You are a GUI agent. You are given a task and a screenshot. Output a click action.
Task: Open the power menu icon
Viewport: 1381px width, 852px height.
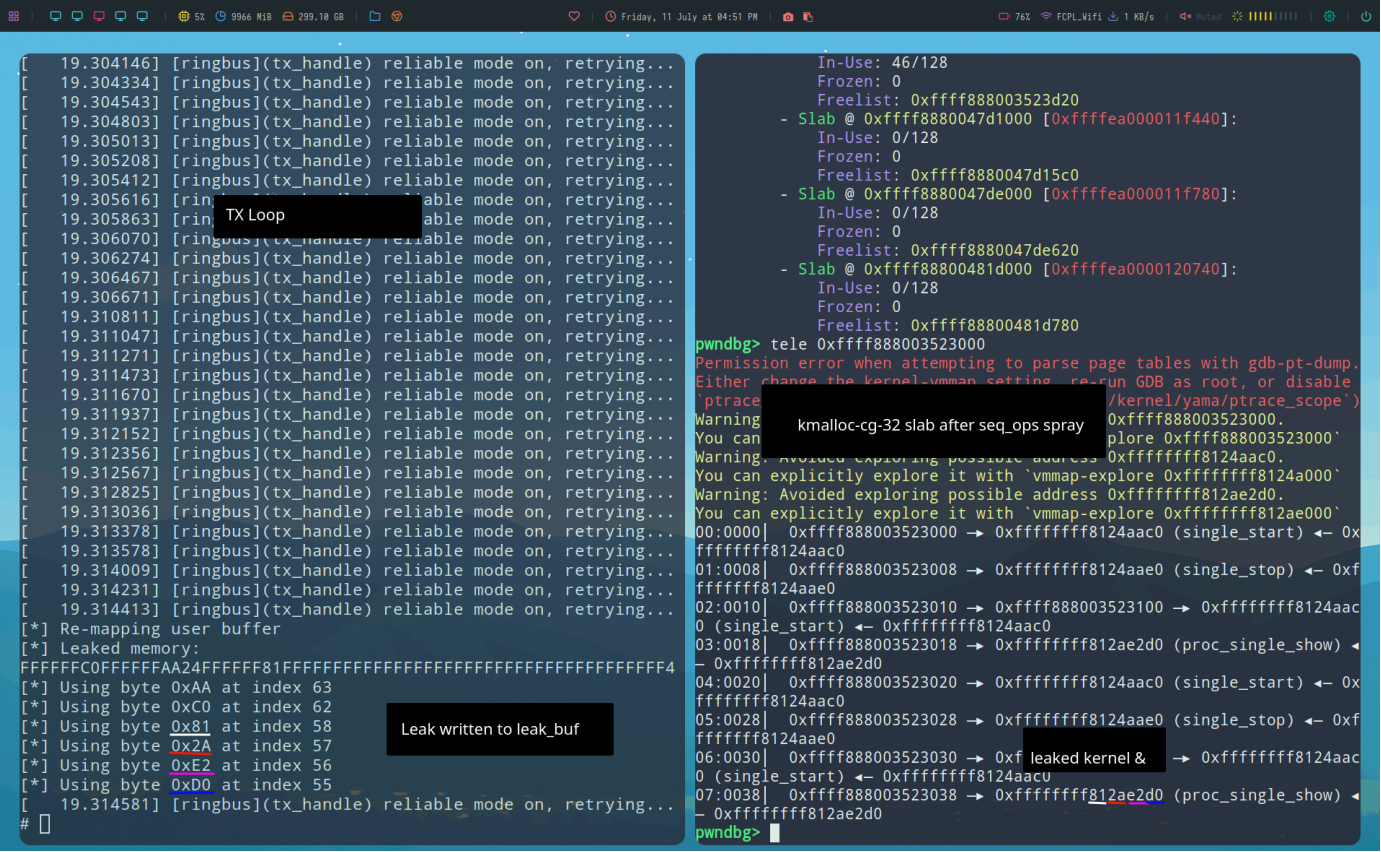(x=1365, y=17)
